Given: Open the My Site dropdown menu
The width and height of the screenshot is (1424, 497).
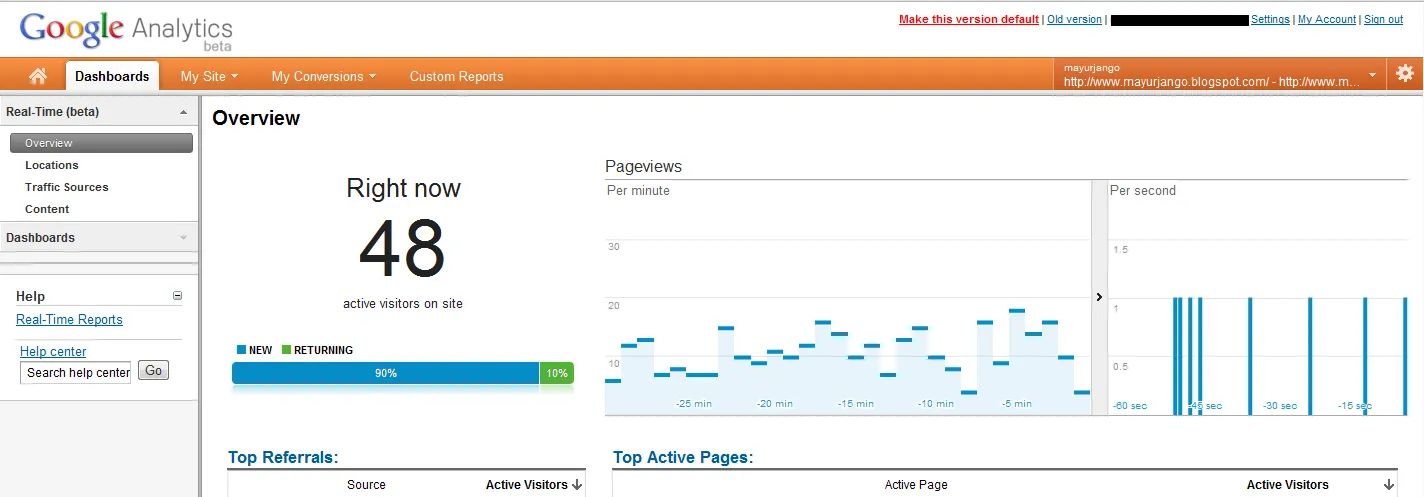Looking at the screenshot, I should (x=209, y=76).
